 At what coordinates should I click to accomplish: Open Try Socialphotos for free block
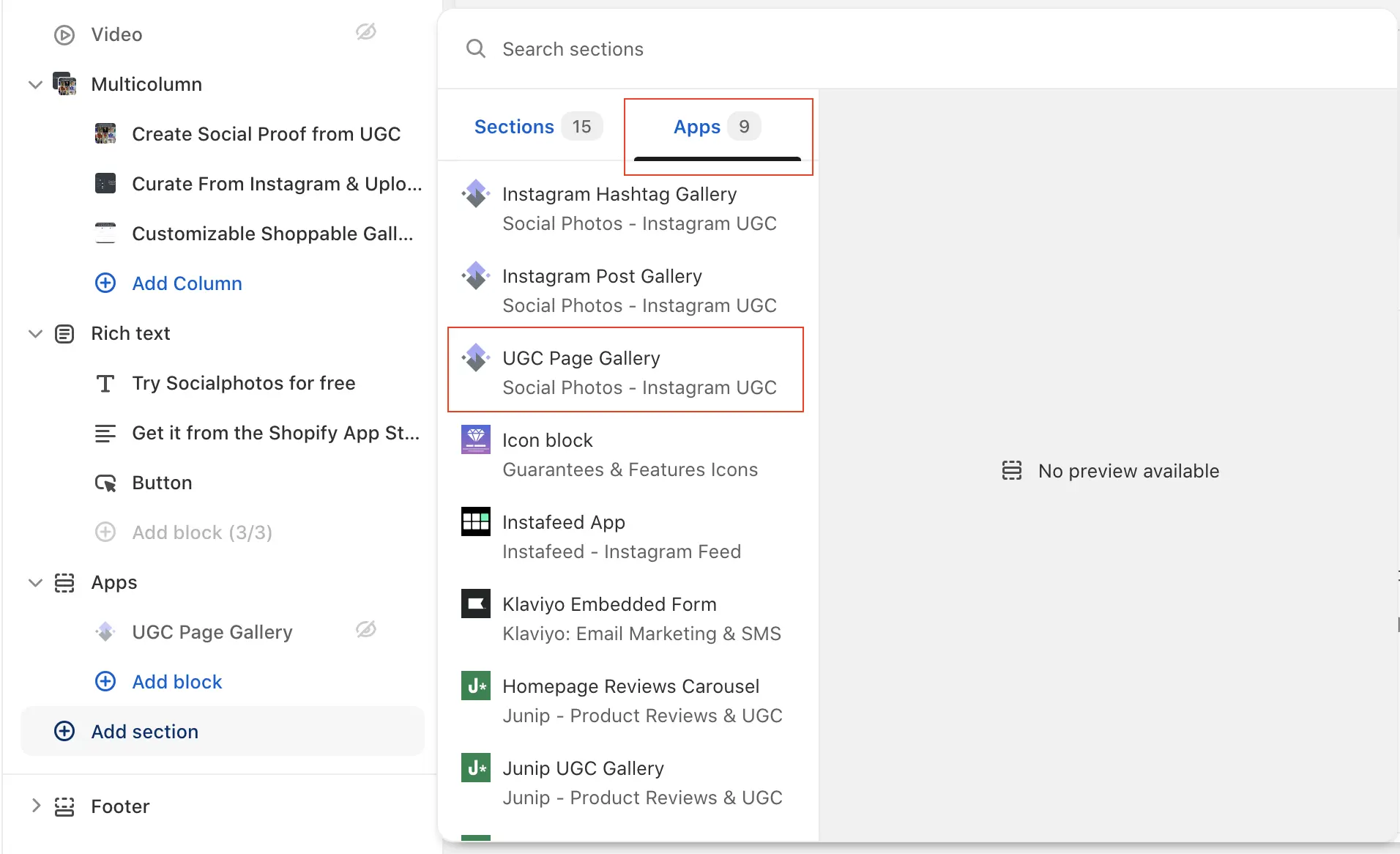pos(243,383)
